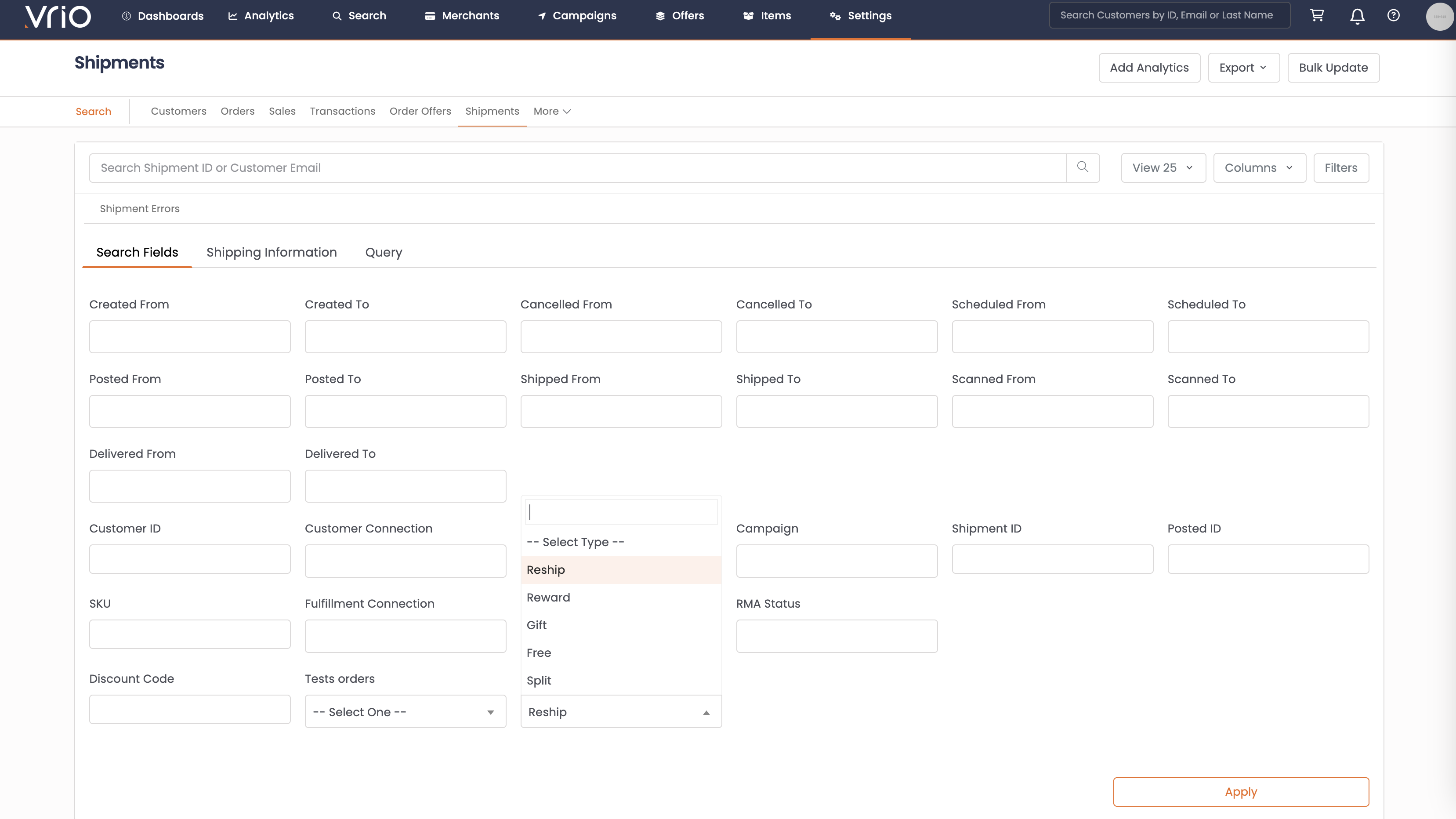Open Tests orders Select One dropdown
Viewport: 1456px width, 819px height.
tap(405, 712)
